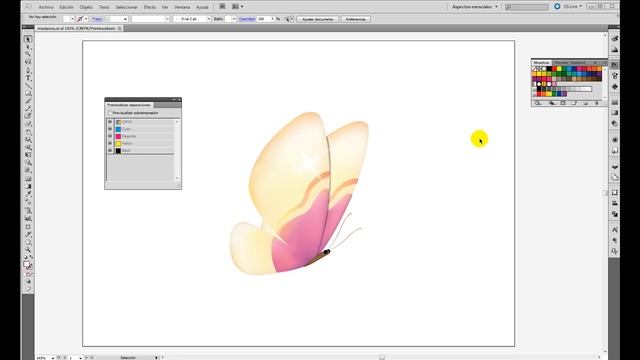Open Adobe Bridge from the top bar
The image size is (640, 360).
tap(222, 7)
